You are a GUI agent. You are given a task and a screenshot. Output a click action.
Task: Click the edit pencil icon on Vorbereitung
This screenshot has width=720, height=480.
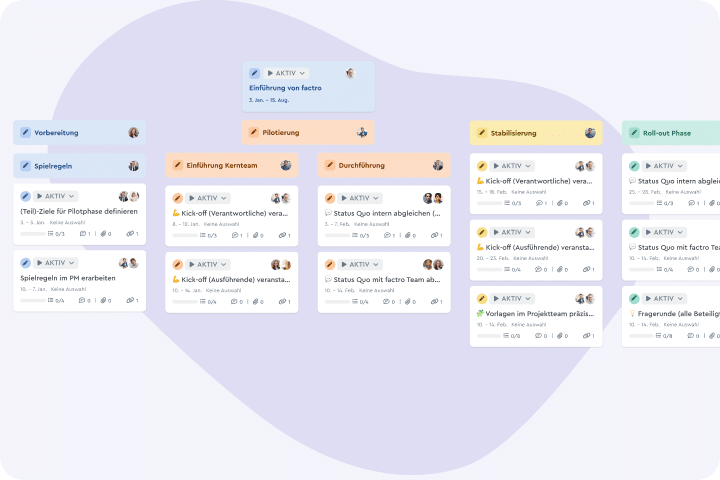coord(26,132)
